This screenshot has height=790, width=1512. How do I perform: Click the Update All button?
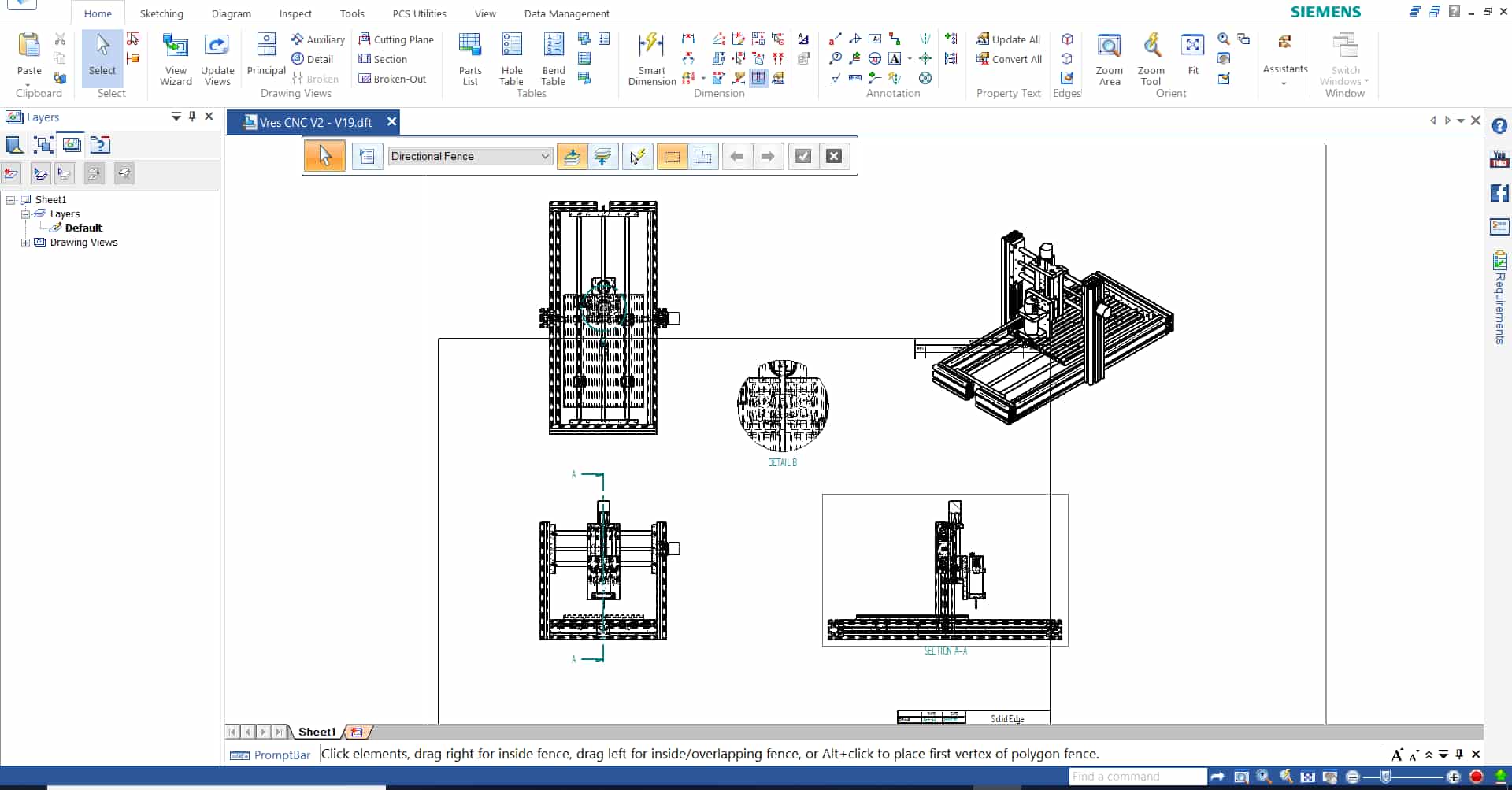tap(1009, 39)
